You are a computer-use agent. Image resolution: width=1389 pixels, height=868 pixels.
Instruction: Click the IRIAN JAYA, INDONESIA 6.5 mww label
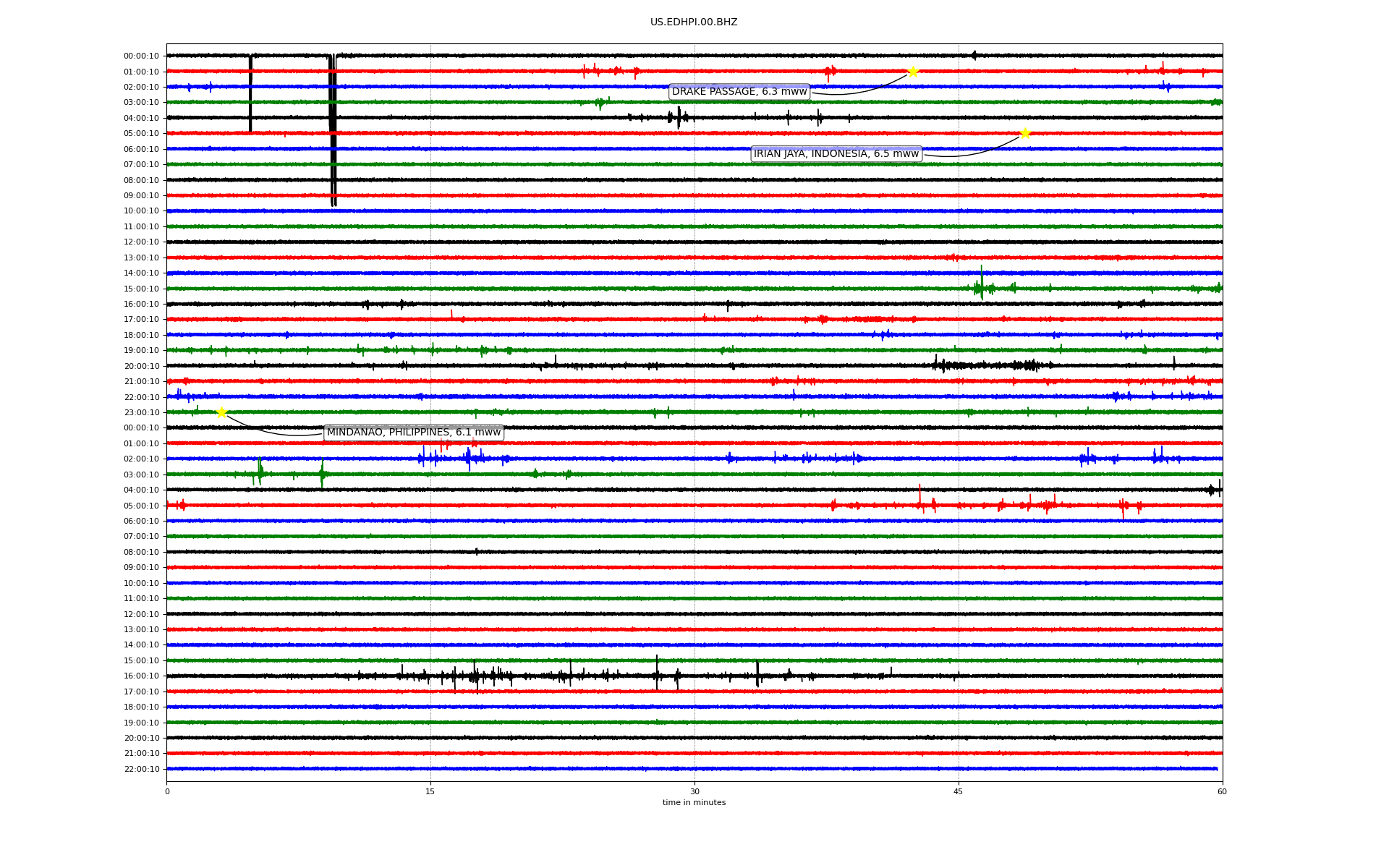(836, 153)
